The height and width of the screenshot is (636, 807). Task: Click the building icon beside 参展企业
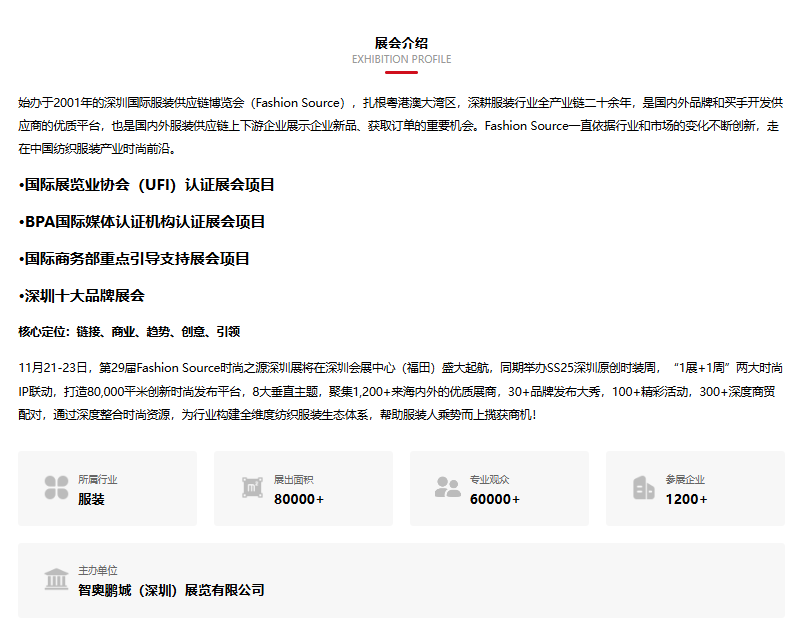pyautogui.click(x=643, y=487)
